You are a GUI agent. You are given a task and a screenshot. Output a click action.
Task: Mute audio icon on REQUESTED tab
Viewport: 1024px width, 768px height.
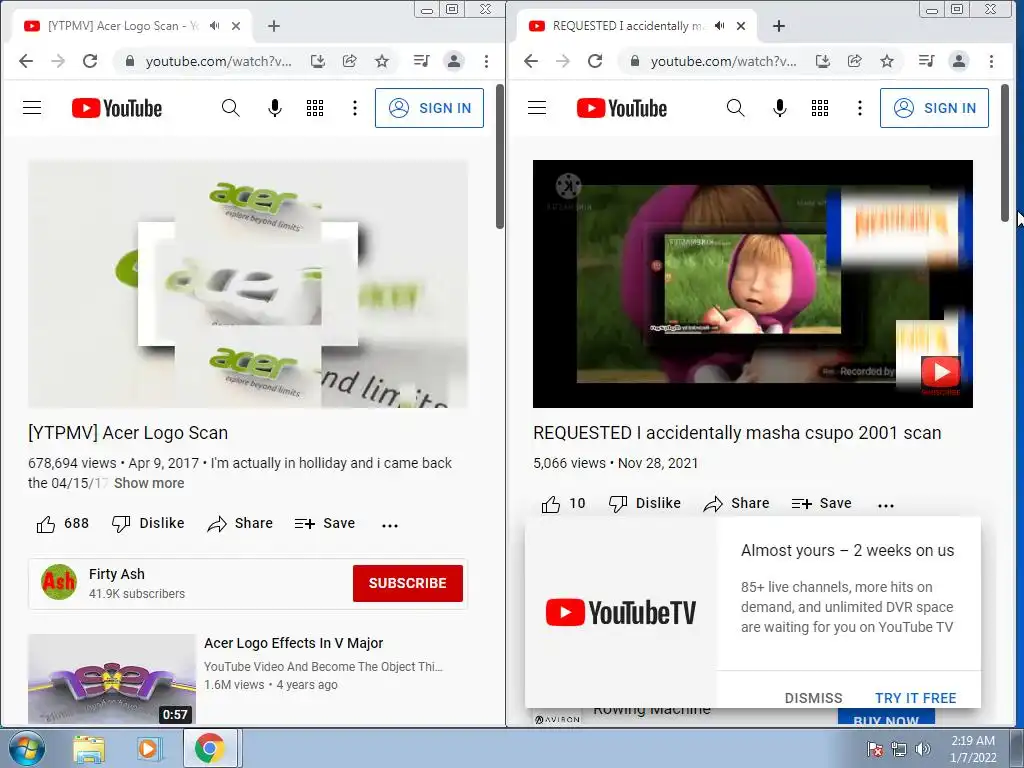pyautogui.click(x=719, y=26)
